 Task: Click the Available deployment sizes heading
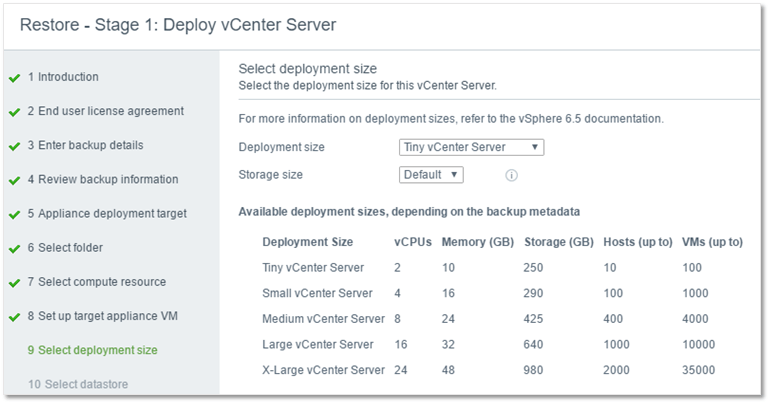409,212
